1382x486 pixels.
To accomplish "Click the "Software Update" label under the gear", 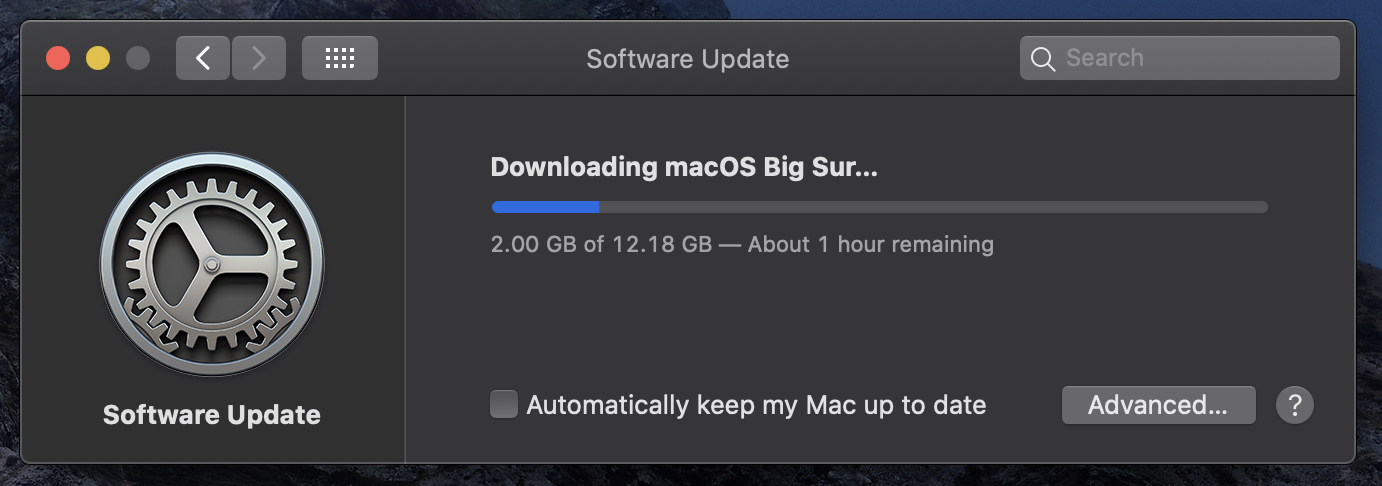I will coord(212,415).
